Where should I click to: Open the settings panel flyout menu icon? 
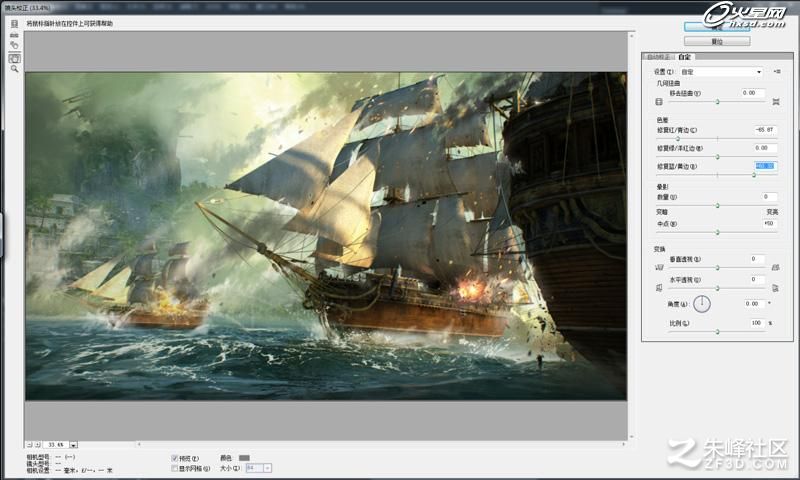coord(777,72)
